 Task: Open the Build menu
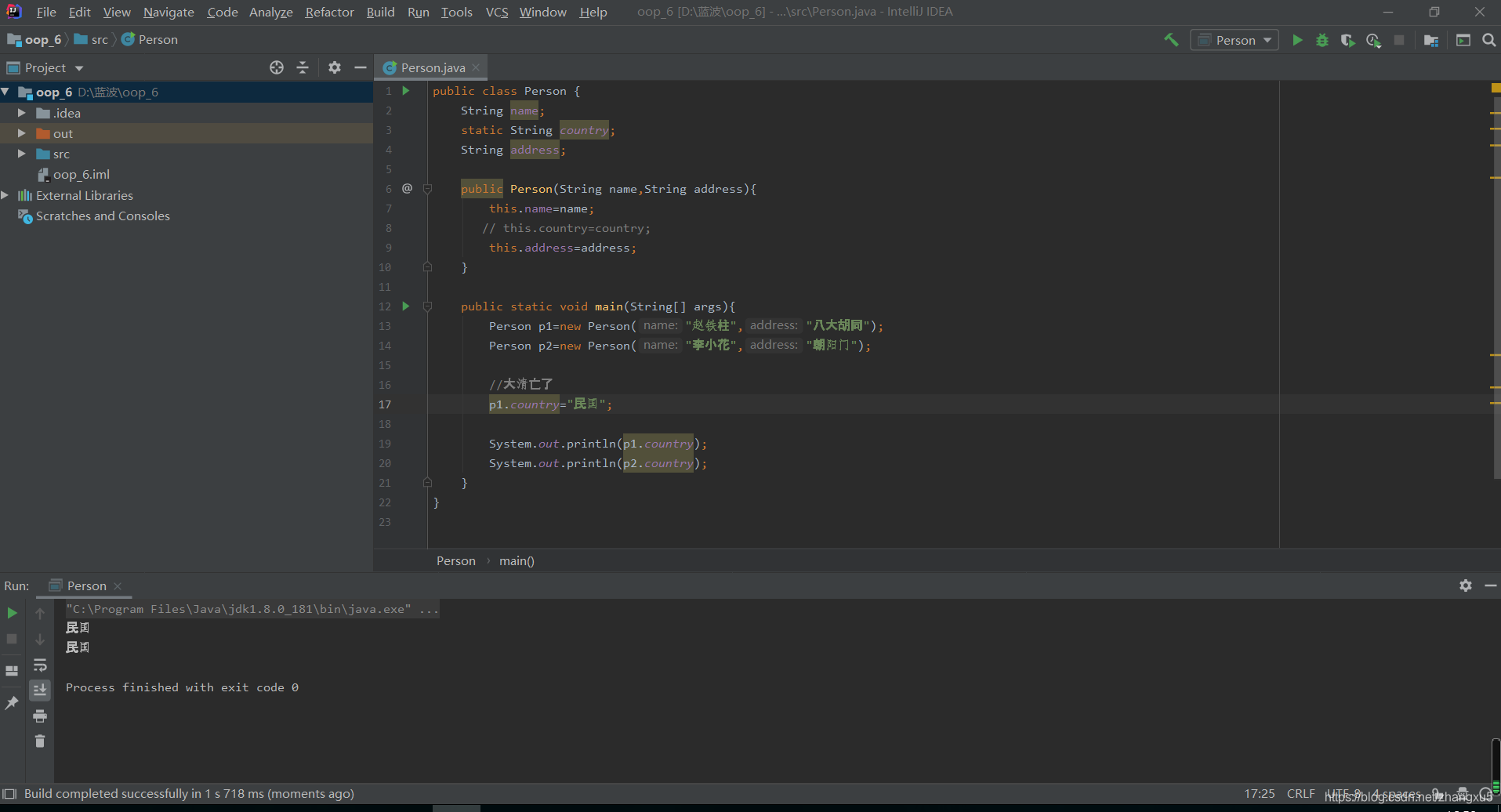point(380,12)
